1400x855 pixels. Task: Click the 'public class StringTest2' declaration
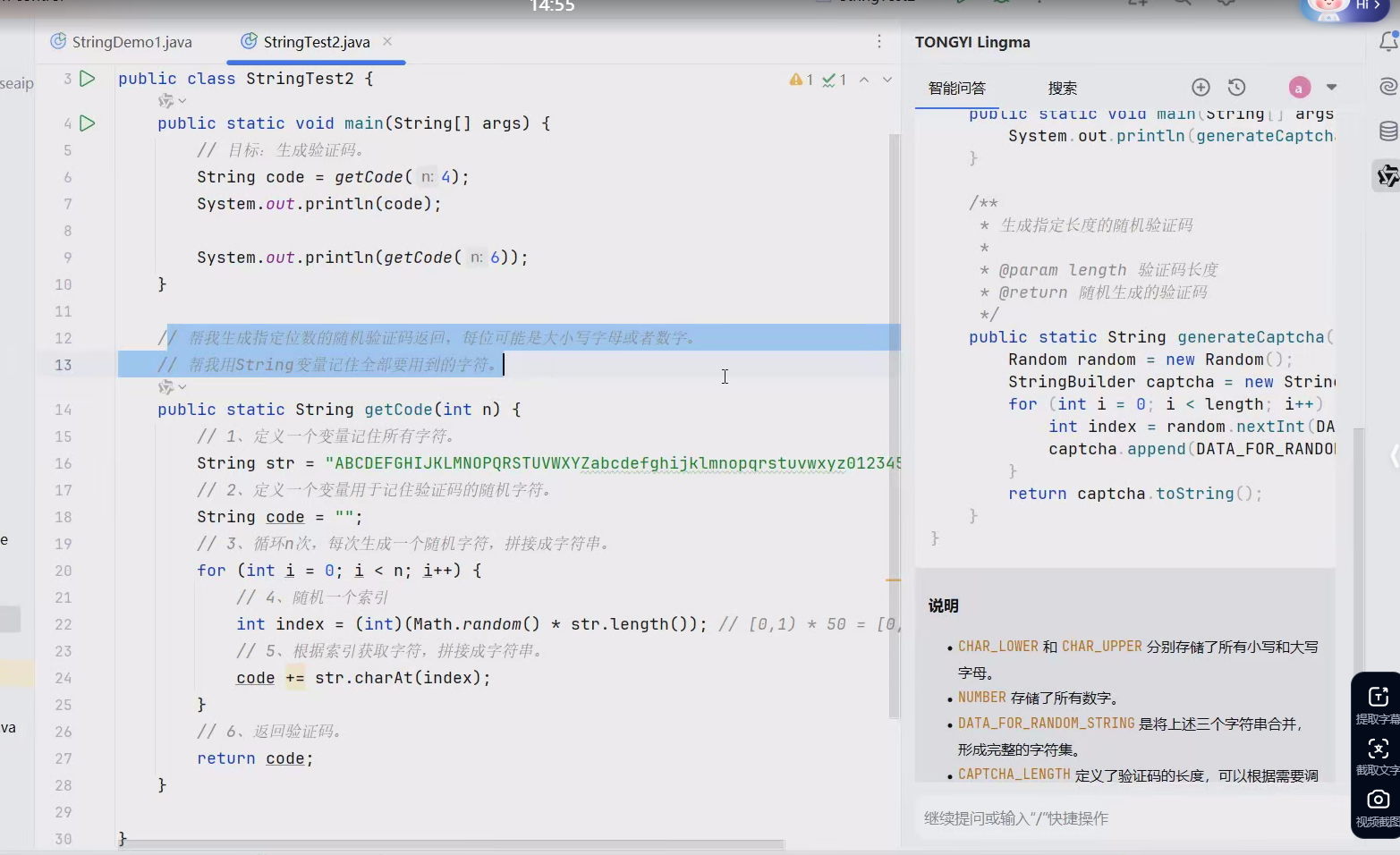click(245, 79)
